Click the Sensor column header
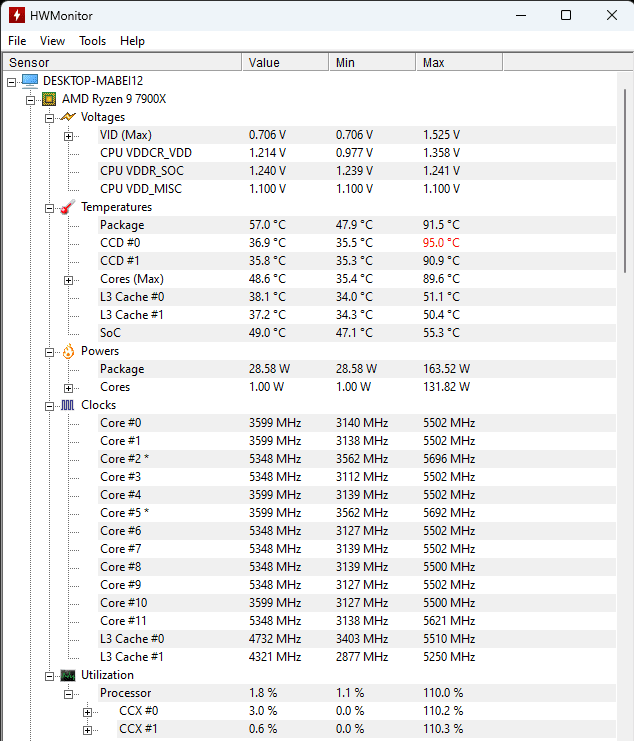634x741 pixels. tap(122, 62)
